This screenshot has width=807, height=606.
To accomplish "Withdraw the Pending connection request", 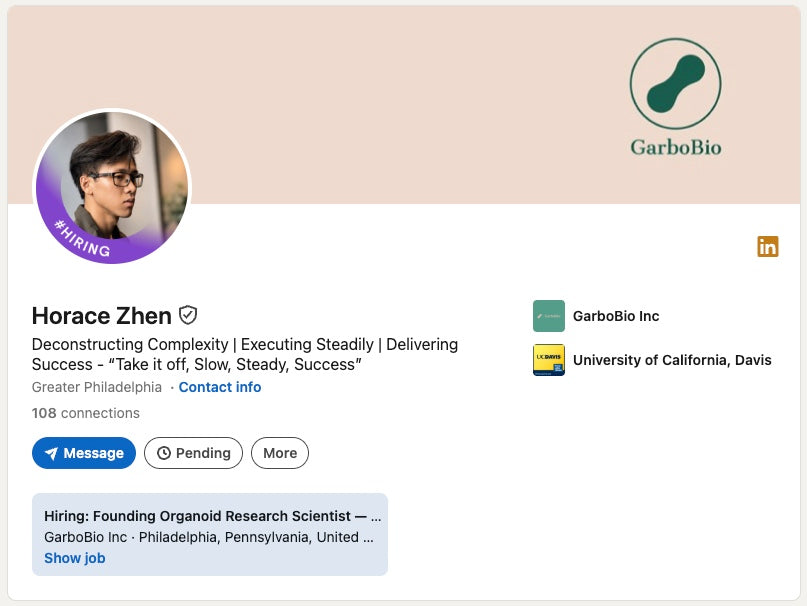I will pos(194,453).
